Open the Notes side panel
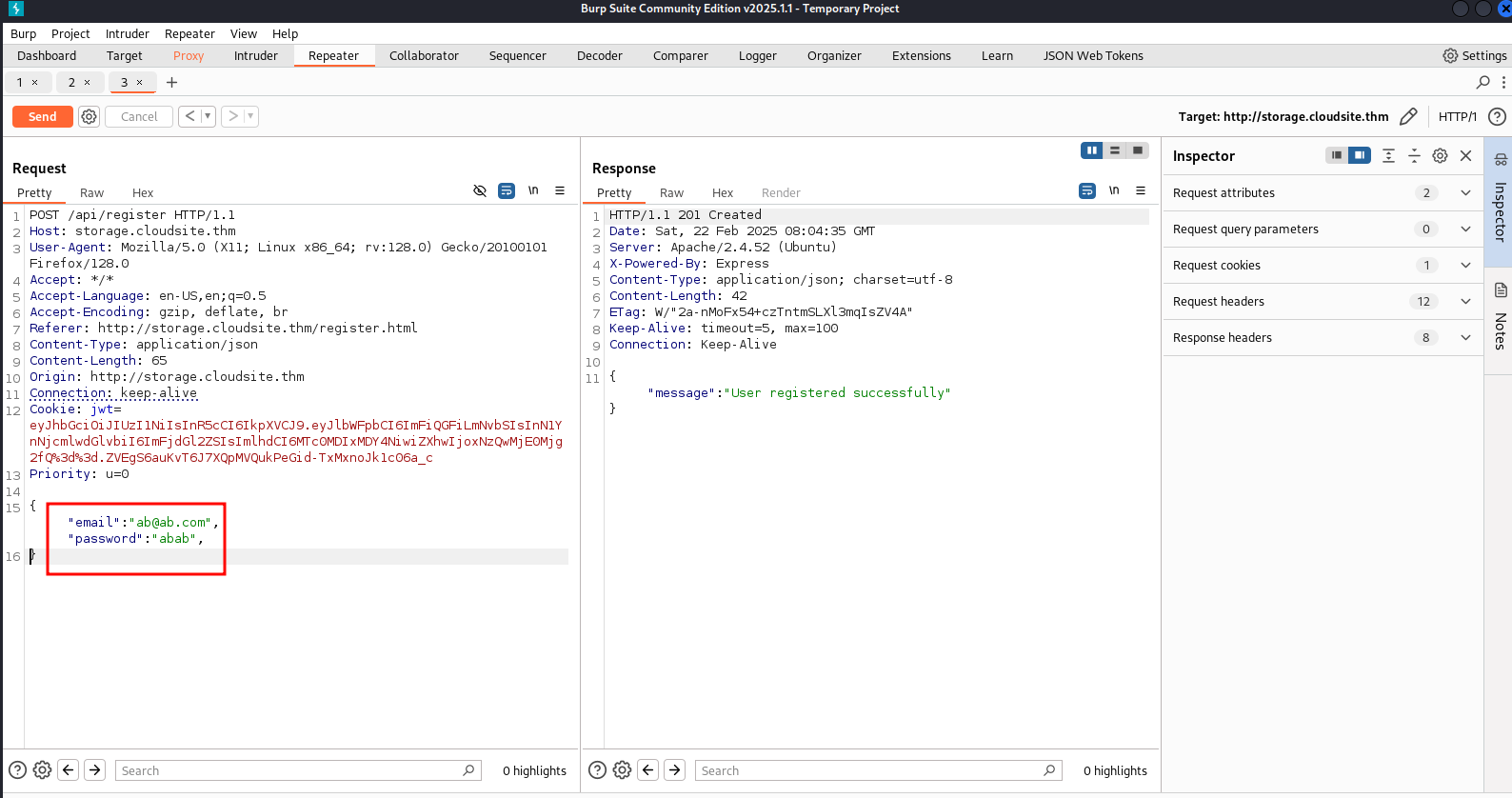Screen dimensions: 1512x798 pos(1500,319)
